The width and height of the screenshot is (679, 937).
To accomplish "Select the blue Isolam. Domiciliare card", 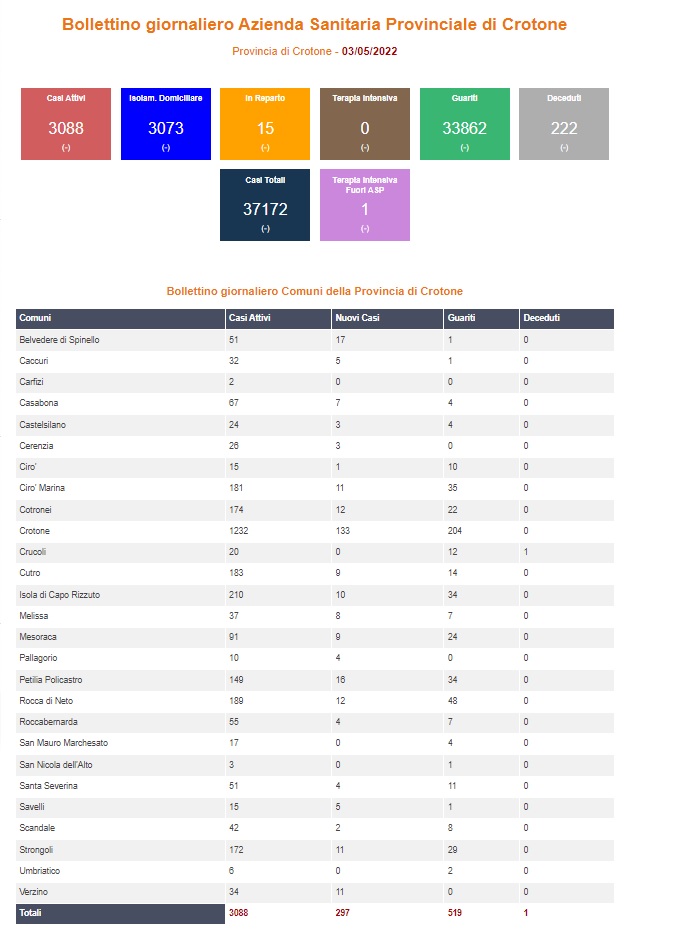I will click(166, 124).
